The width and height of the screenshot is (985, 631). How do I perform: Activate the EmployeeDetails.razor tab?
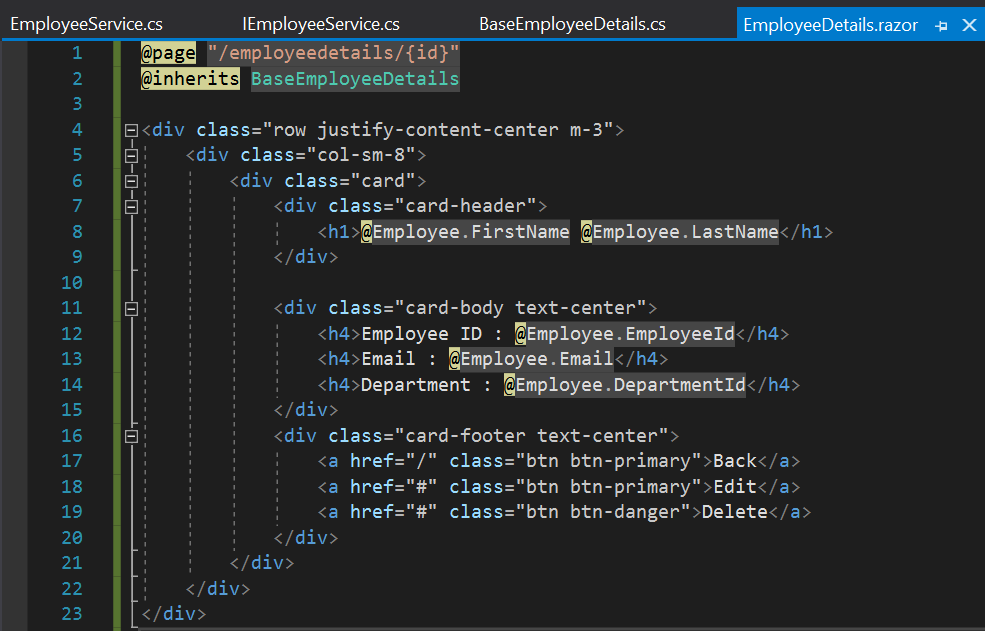830,25
